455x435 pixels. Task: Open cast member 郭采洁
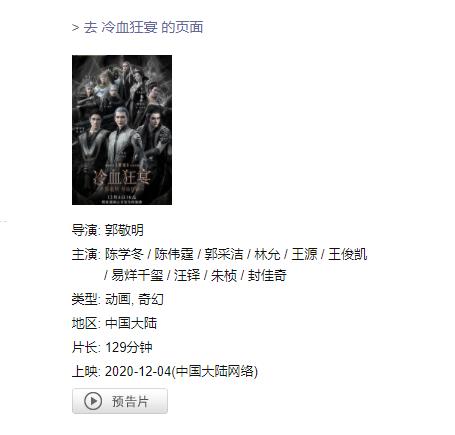pos(224,254)
